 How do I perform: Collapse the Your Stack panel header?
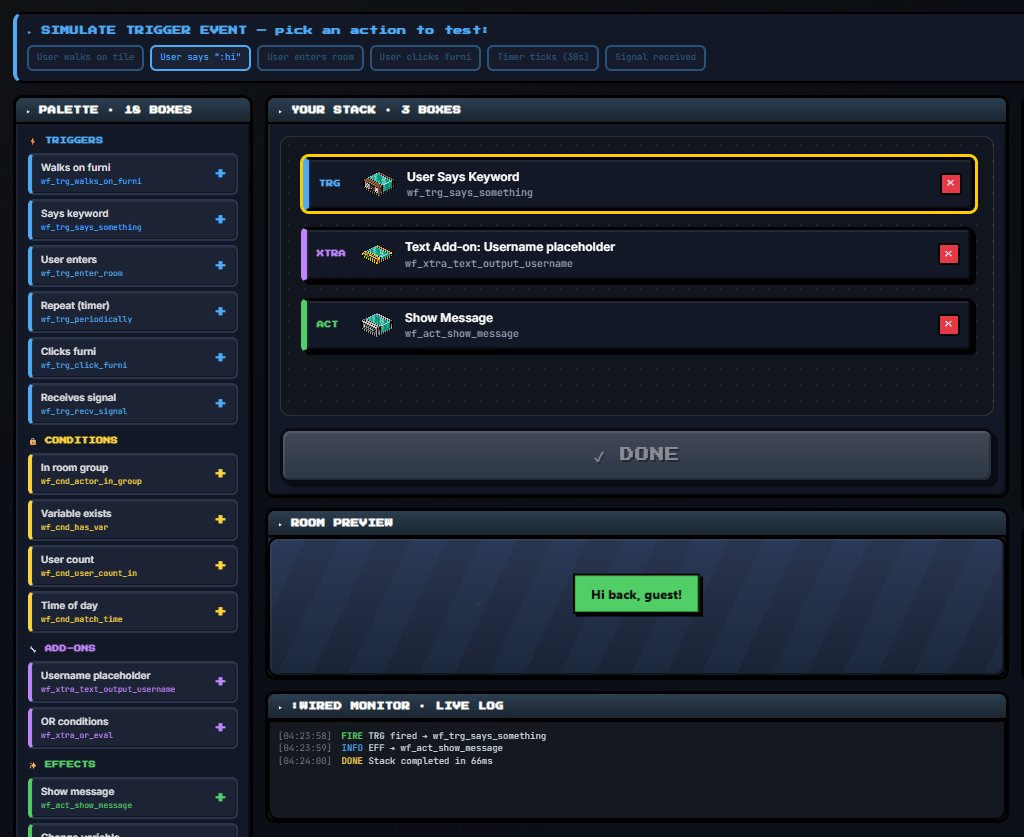coord(637,110)
